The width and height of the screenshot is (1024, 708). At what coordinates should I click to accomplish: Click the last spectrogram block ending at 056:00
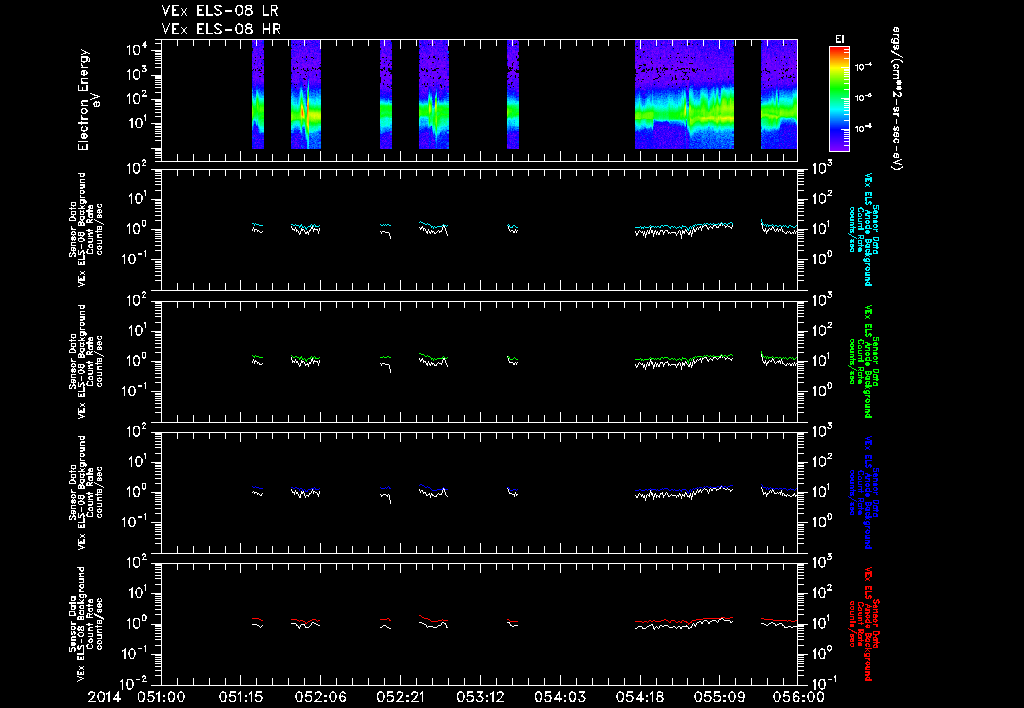[x=779, y=94]
